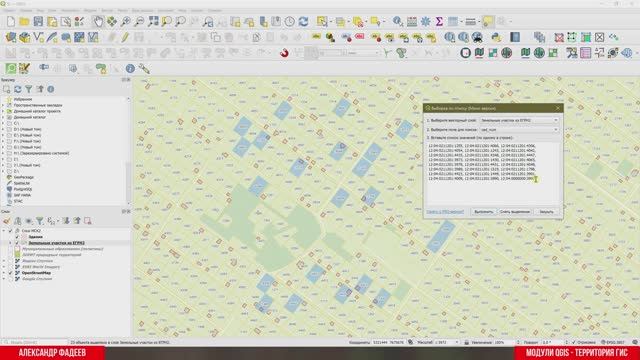The height and width of the screenshot is (360, 640).
Task: Refresh the map canvas
Action: pos(303,22)
